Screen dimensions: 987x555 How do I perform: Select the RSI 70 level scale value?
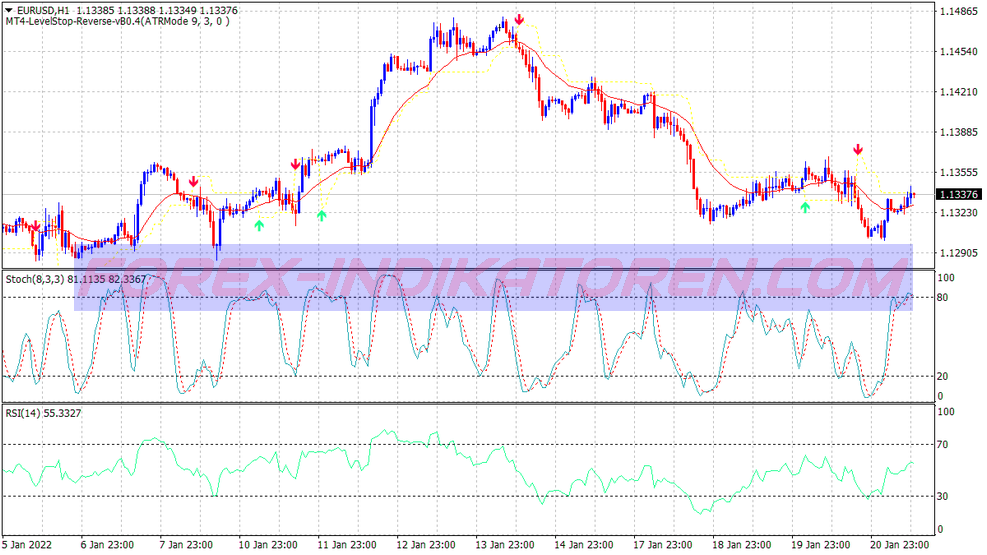tap(944, 444)
